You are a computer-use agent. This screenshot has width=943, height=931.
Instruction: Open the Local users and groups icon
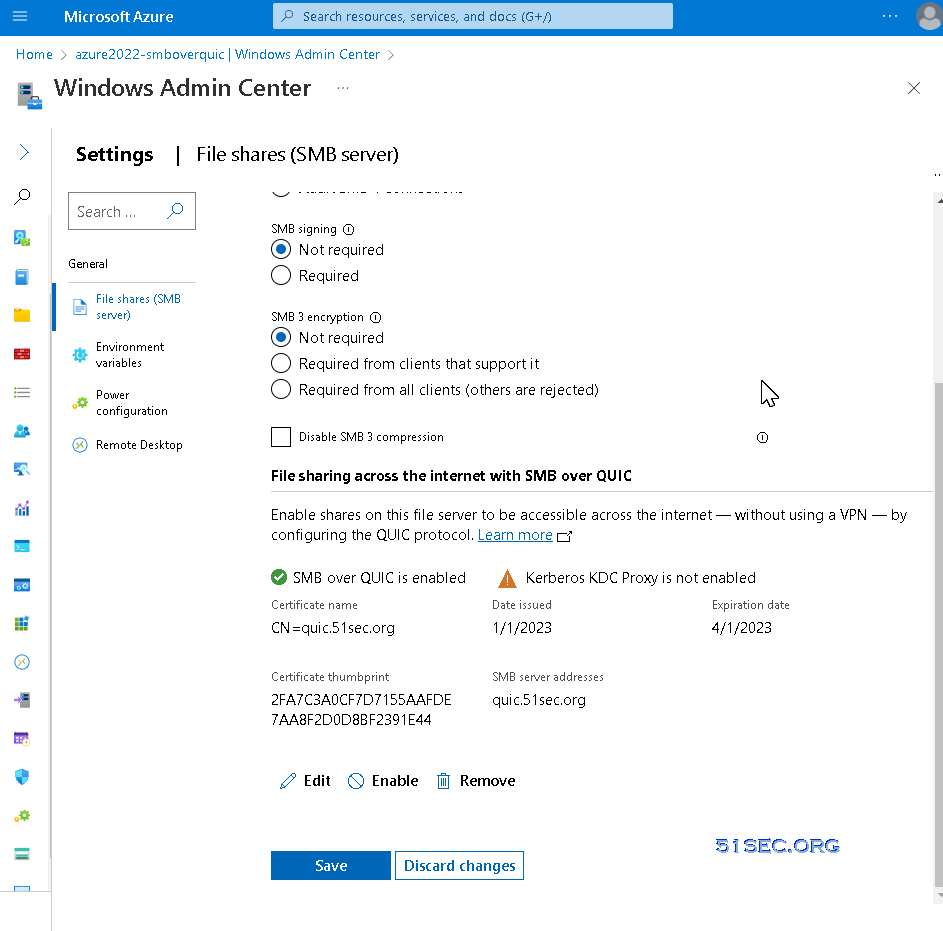[x=22, y=431]
